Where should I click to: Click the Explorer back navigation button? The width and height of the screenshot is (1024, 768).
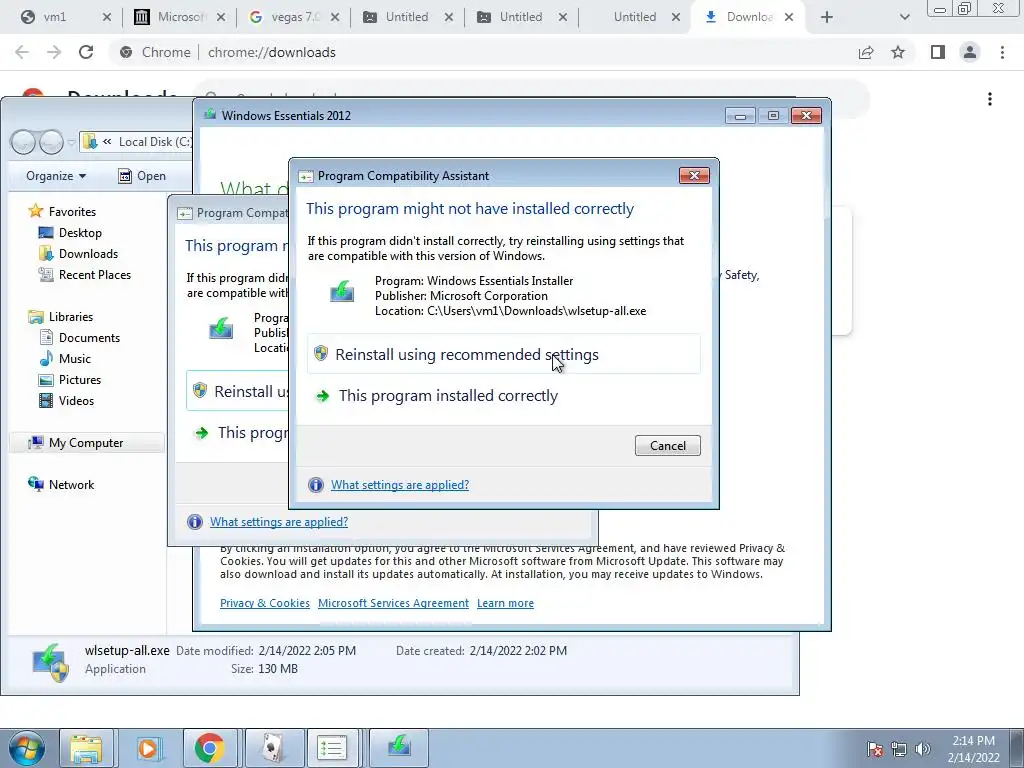tap(23, 142)
